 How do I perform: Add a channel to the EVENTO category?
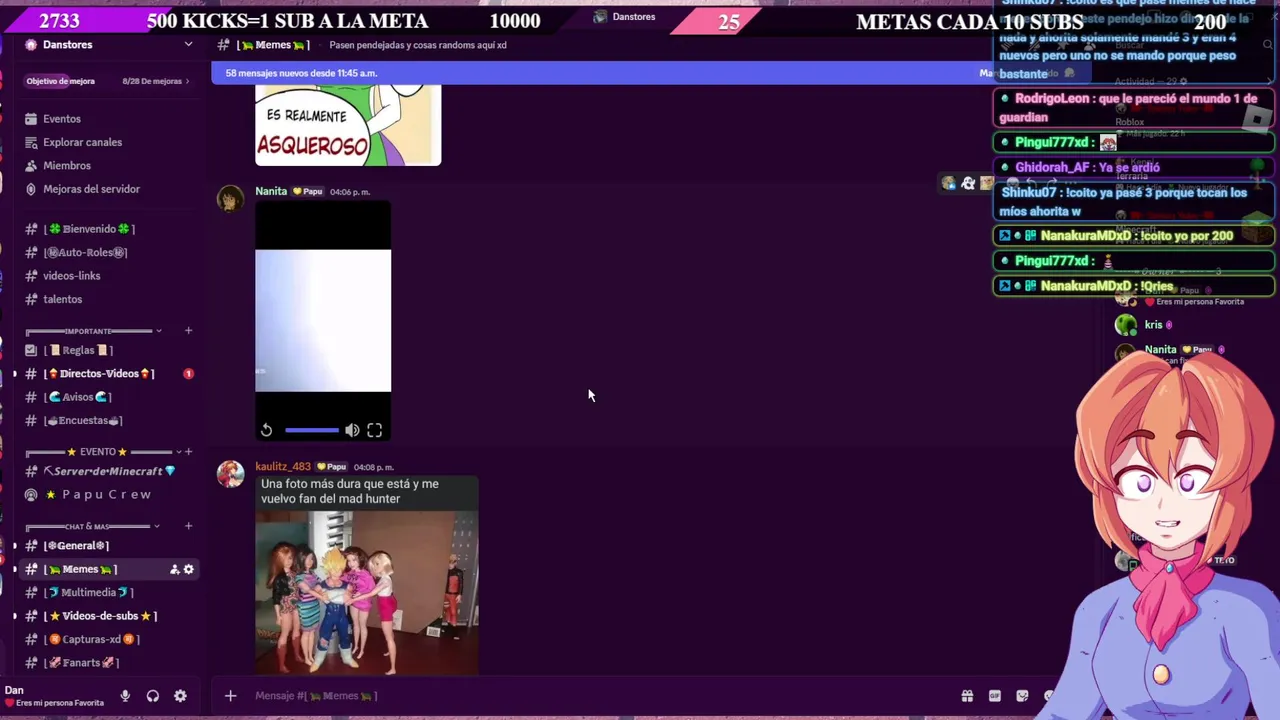point(187,452)
